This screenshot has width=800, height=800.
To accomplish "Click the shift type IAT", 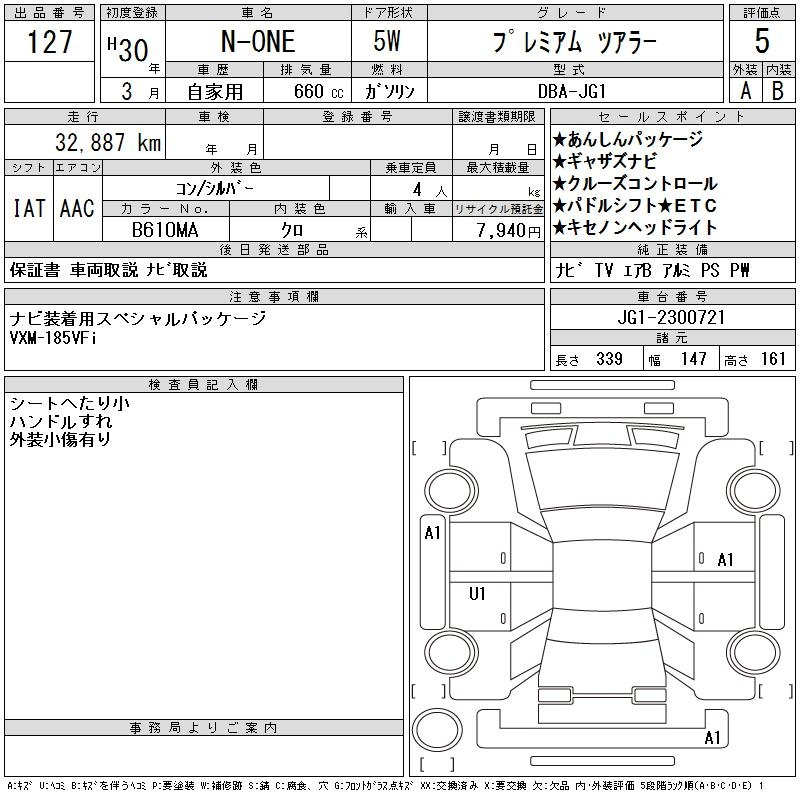I will [29, 208].
